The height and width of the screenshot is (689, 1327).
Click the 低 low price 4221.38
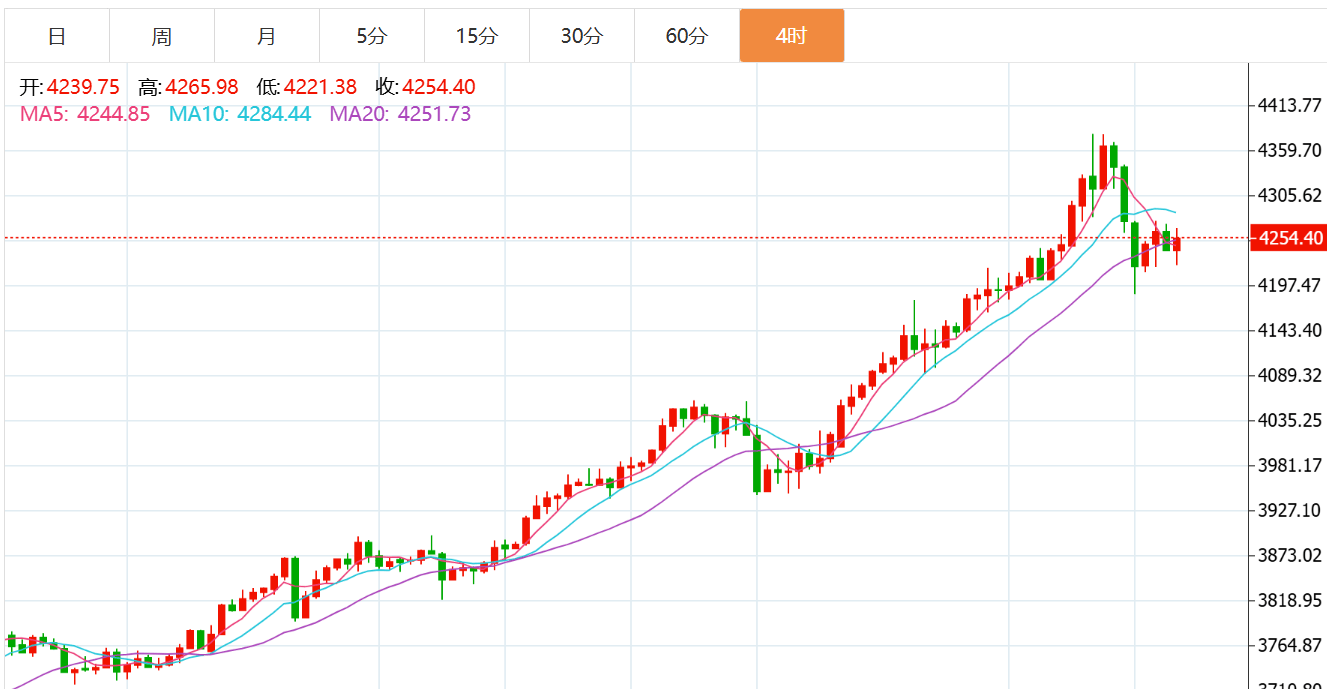pyautogui.click(x=320, y=87)
